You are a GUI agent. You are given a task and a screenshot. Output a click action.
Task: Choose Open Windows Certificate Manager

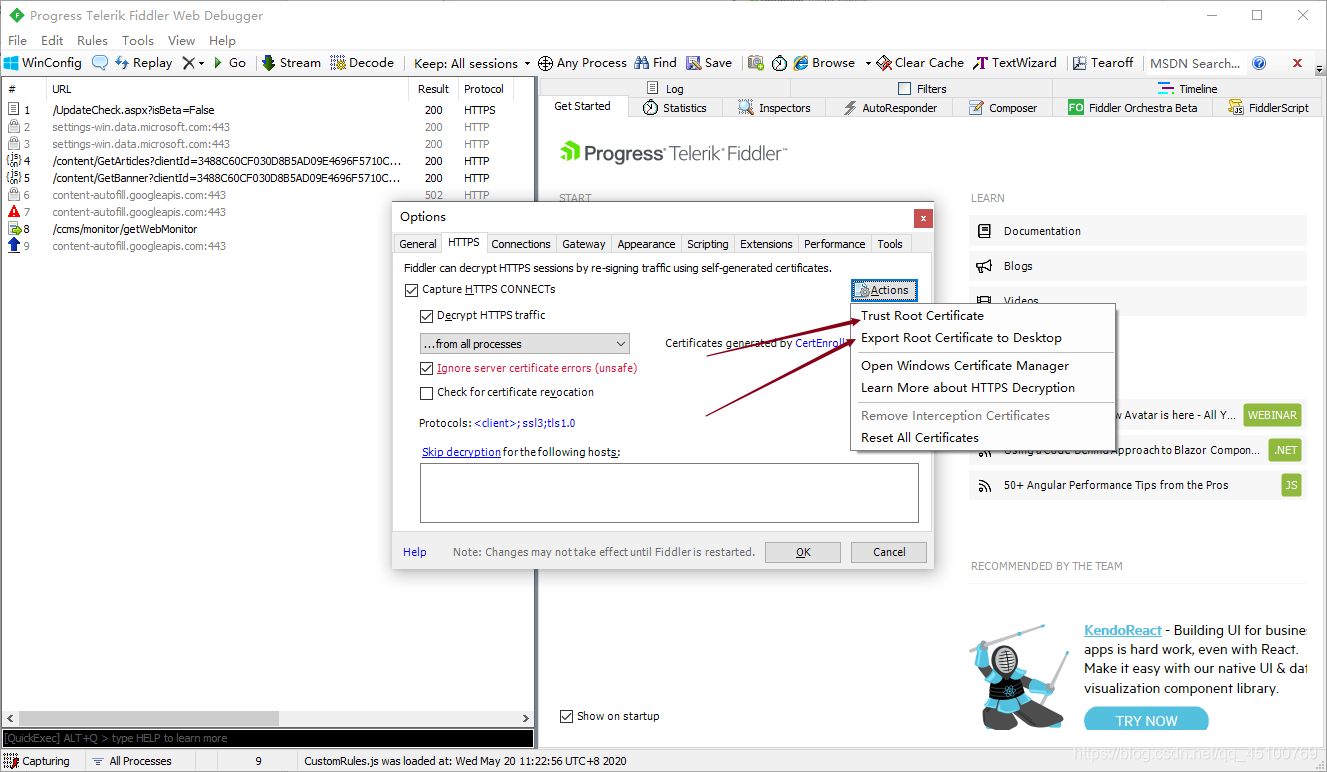965,366
